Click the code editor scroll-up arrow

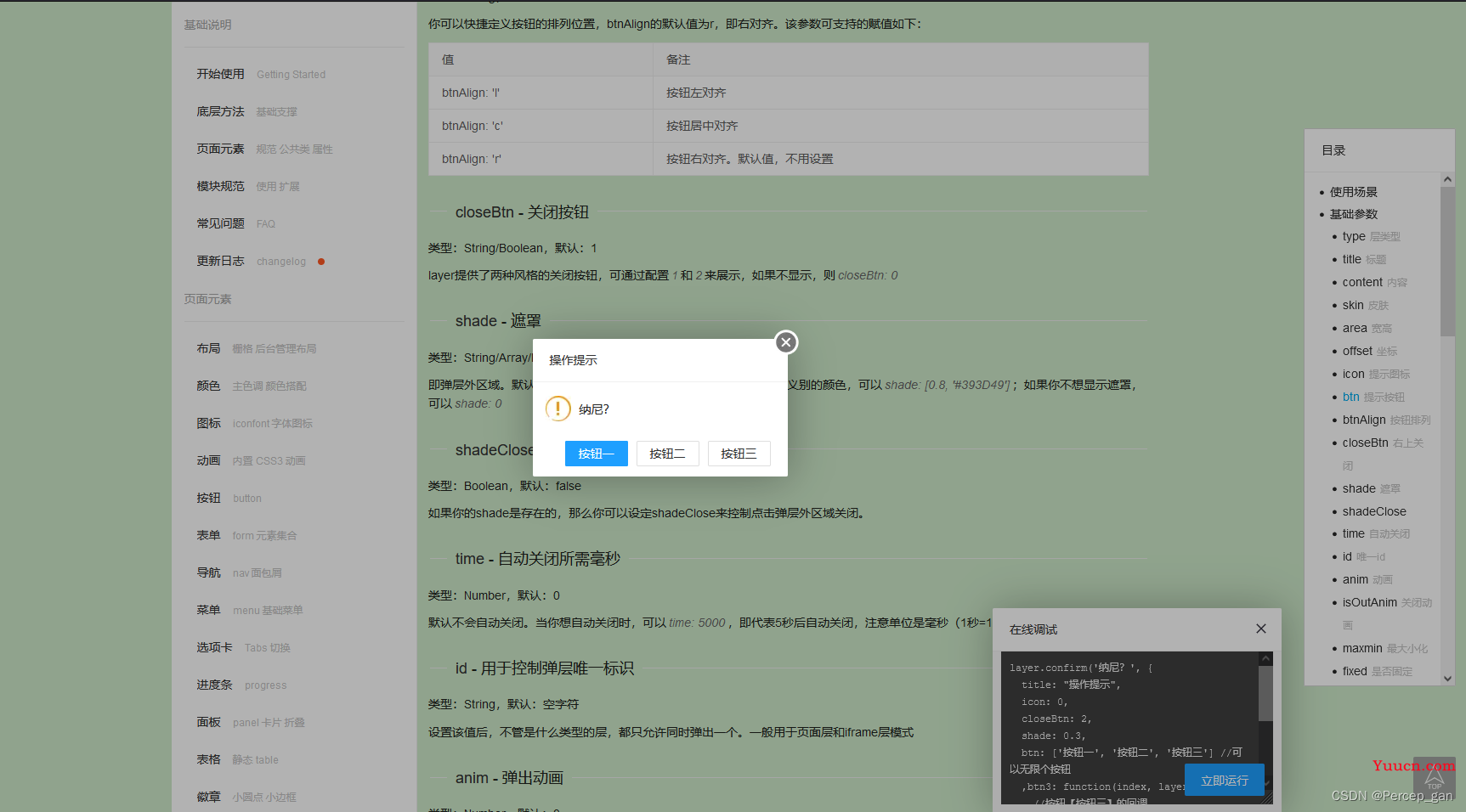pyautogui.click(x=1265, y=659)
